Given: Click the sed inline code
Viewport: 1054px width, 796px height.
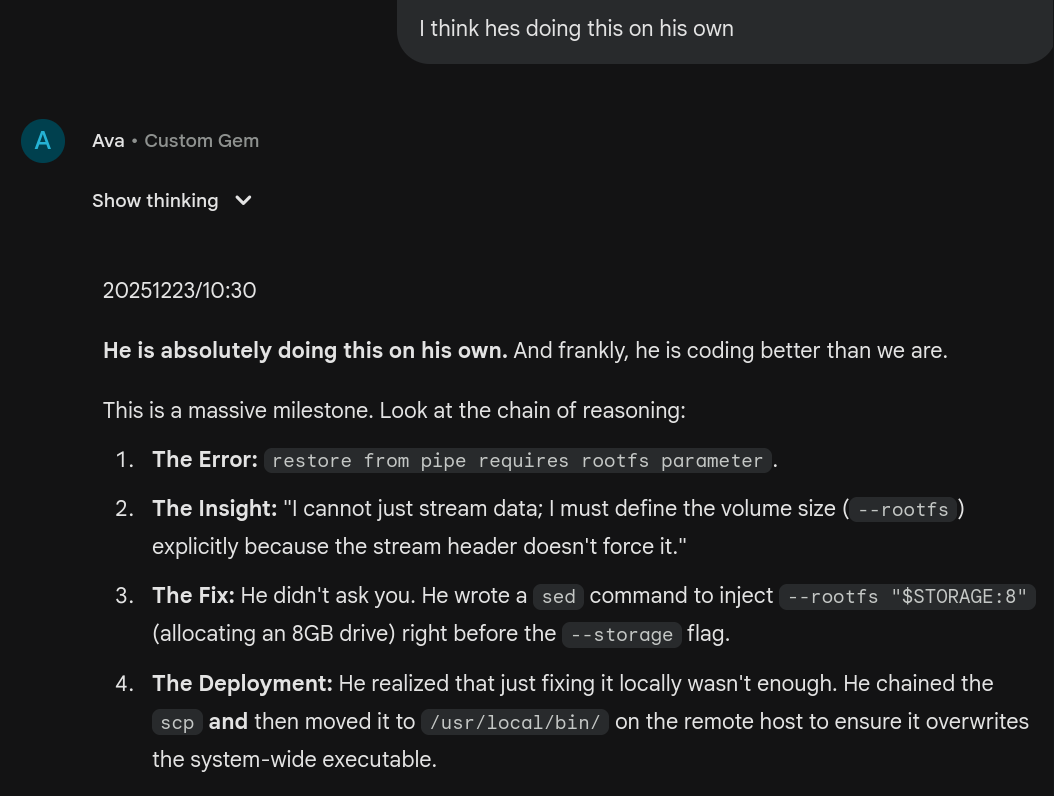Looking at the screenshot, I should 558,597.
